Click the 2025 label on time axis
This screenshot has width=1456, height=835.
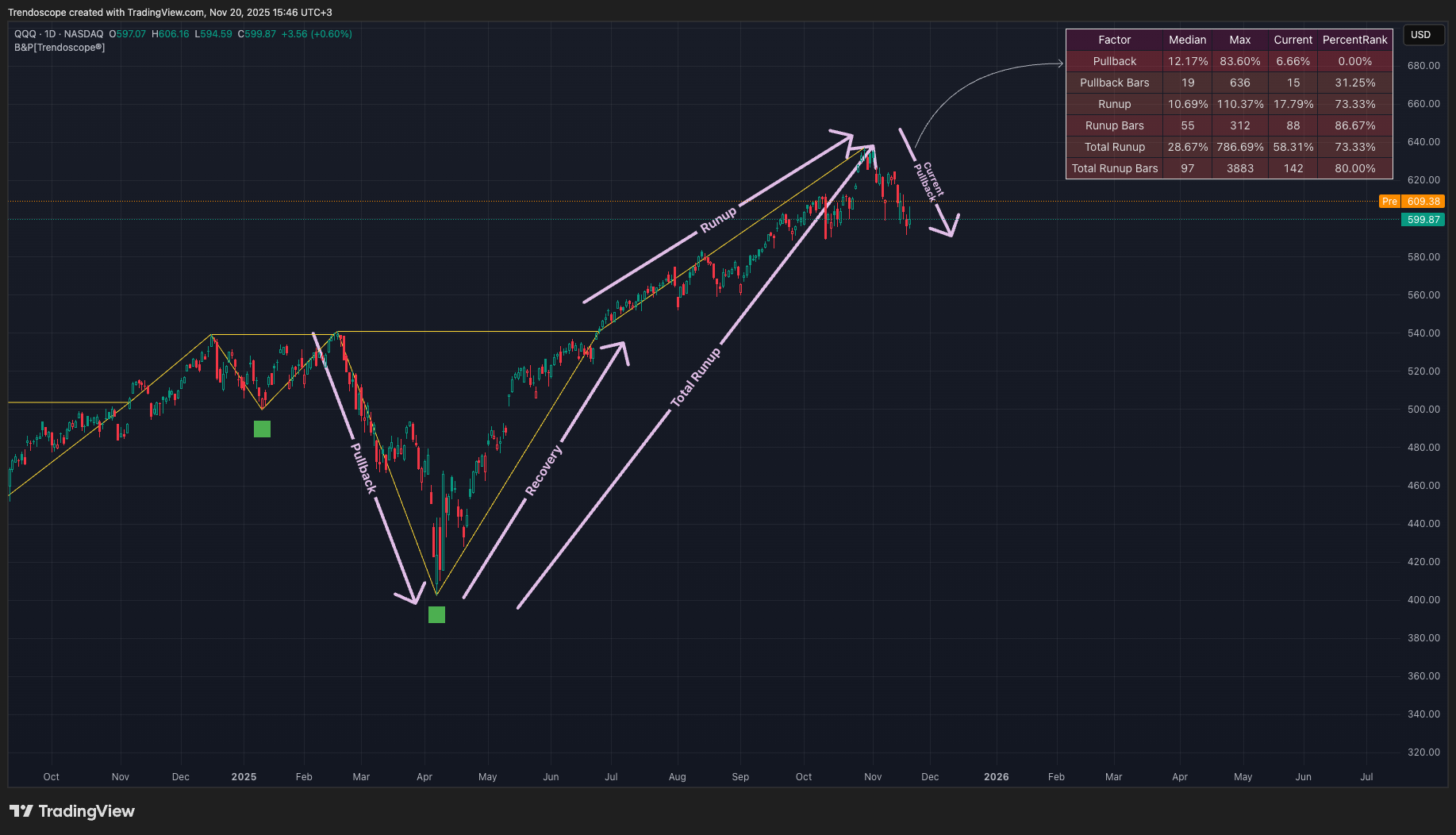(244, 777)
